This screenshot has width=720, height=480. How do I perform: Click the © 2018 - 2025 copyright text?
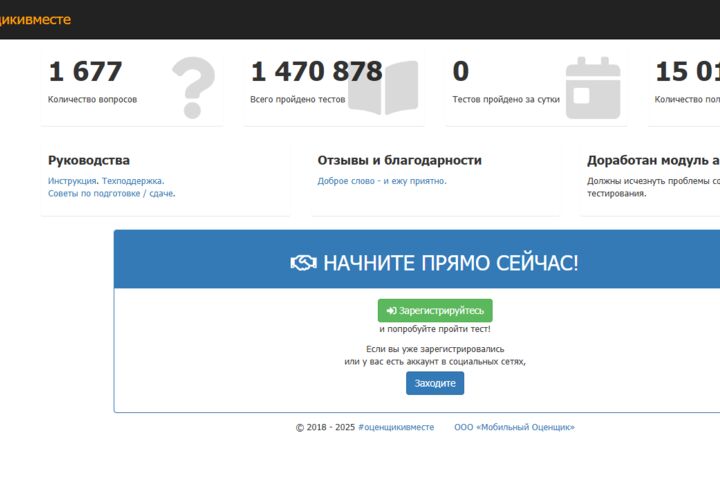pyautogui.click(x=325, y=427)
